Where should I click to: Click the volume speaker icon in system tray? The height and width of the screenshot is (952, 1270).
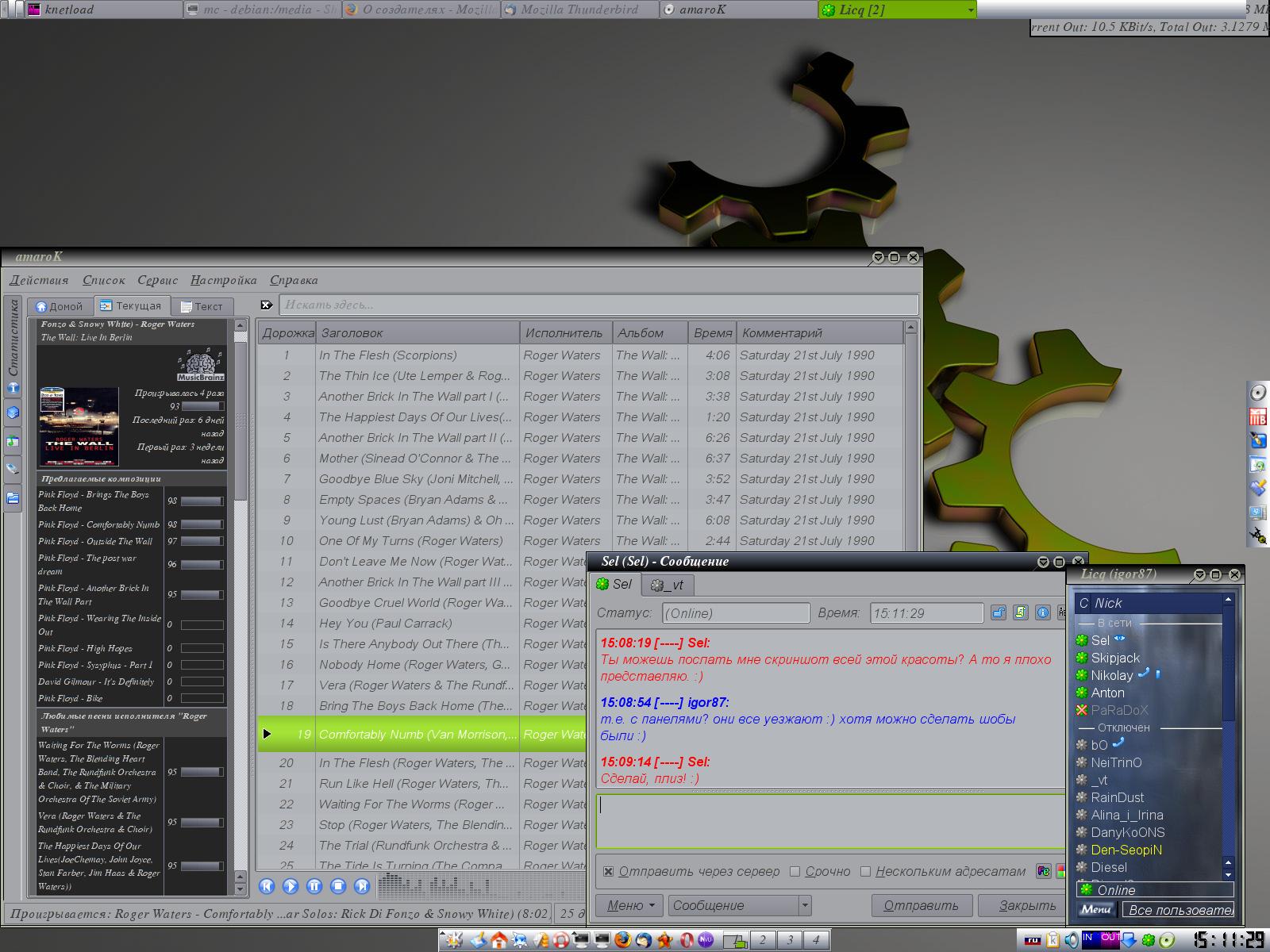click(x=1072, y=940)
